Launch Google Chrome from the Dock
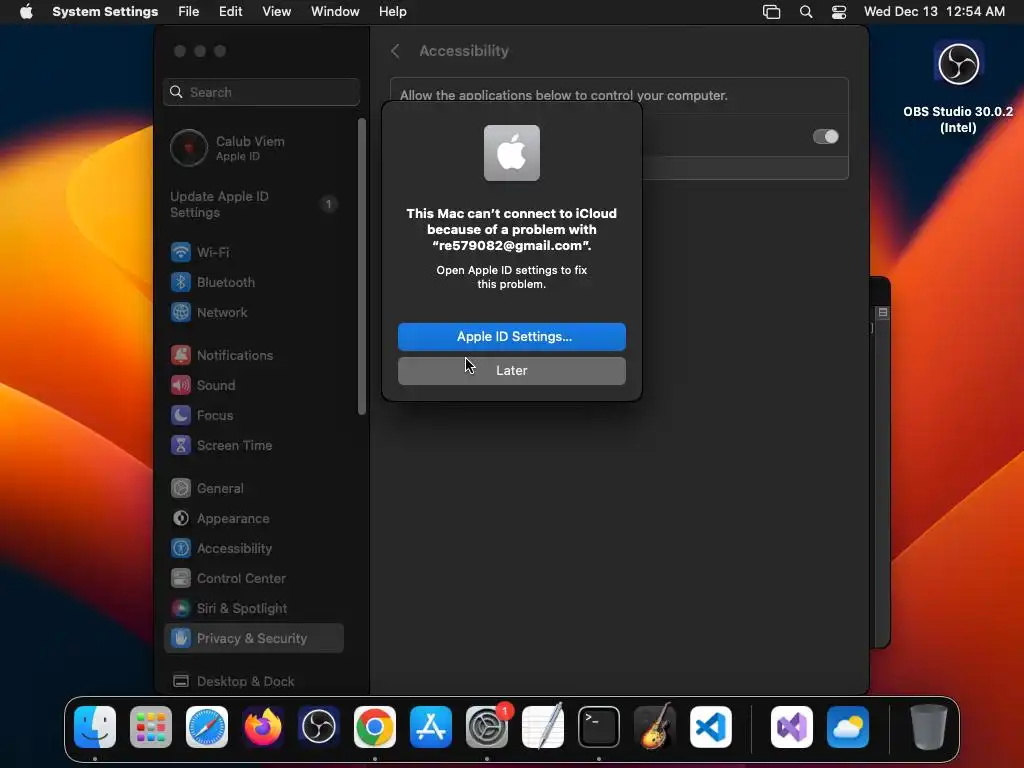The width and height of the screenshot is (1024, 768). (x=375, y=727)
